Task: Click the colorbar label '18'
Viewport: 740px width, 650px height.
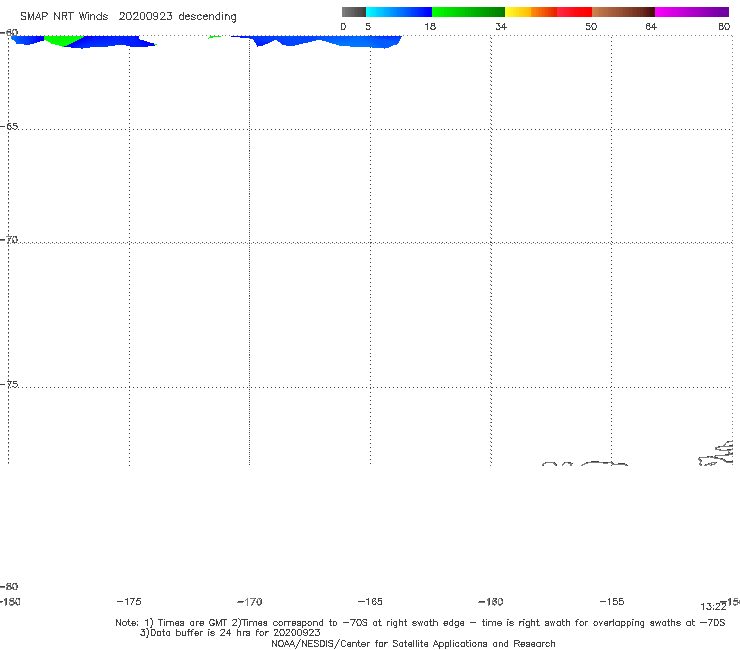Action: click(x=430, y=27)
